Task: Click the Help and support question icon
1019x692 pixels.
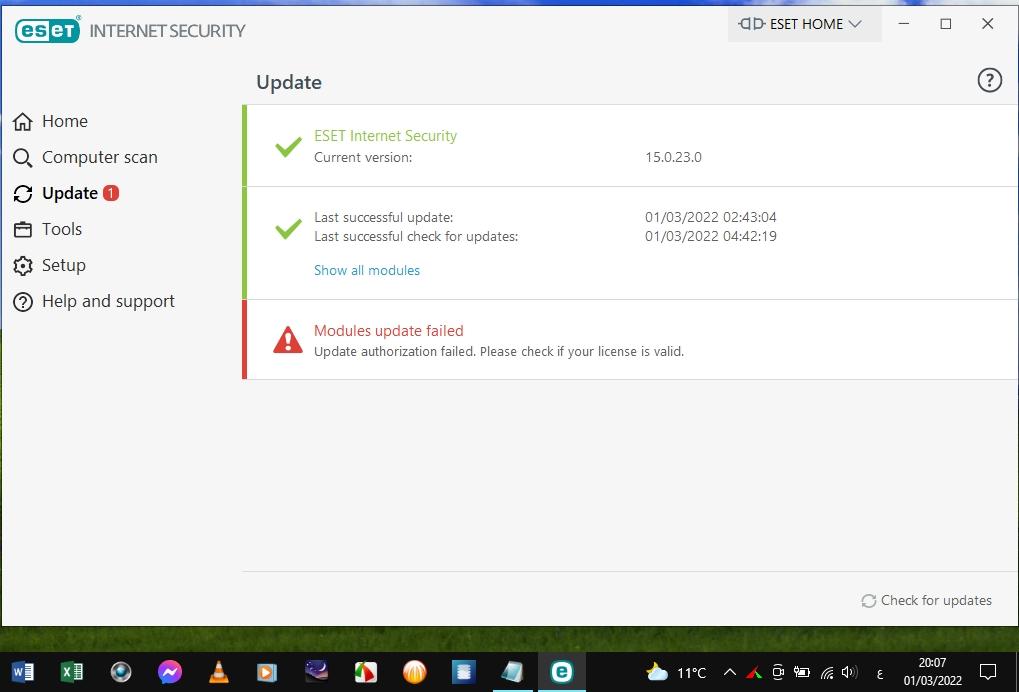Action: tap(23, 302)
